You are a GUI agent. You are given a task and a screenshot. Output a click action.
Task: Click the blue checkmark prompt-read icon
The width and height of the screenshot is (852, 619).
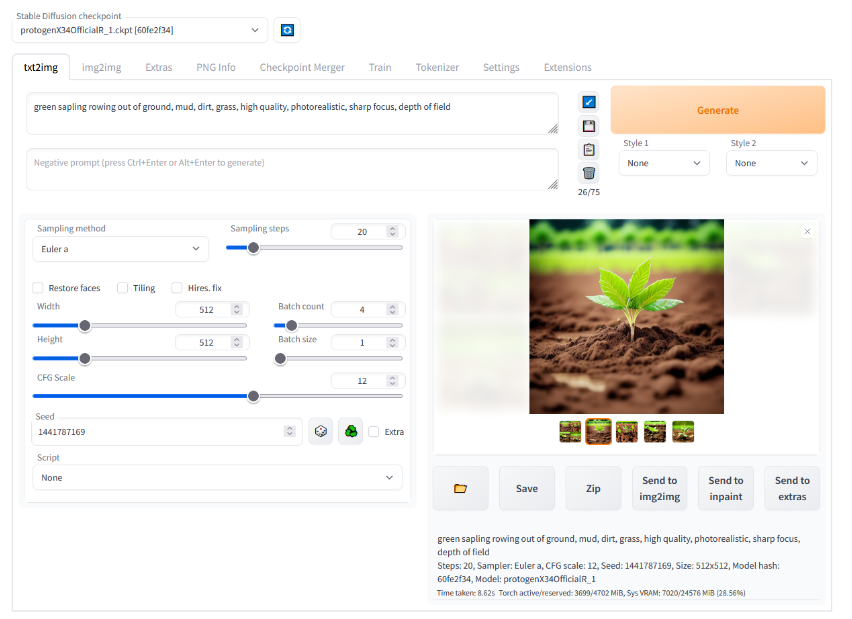coord(588,102)
